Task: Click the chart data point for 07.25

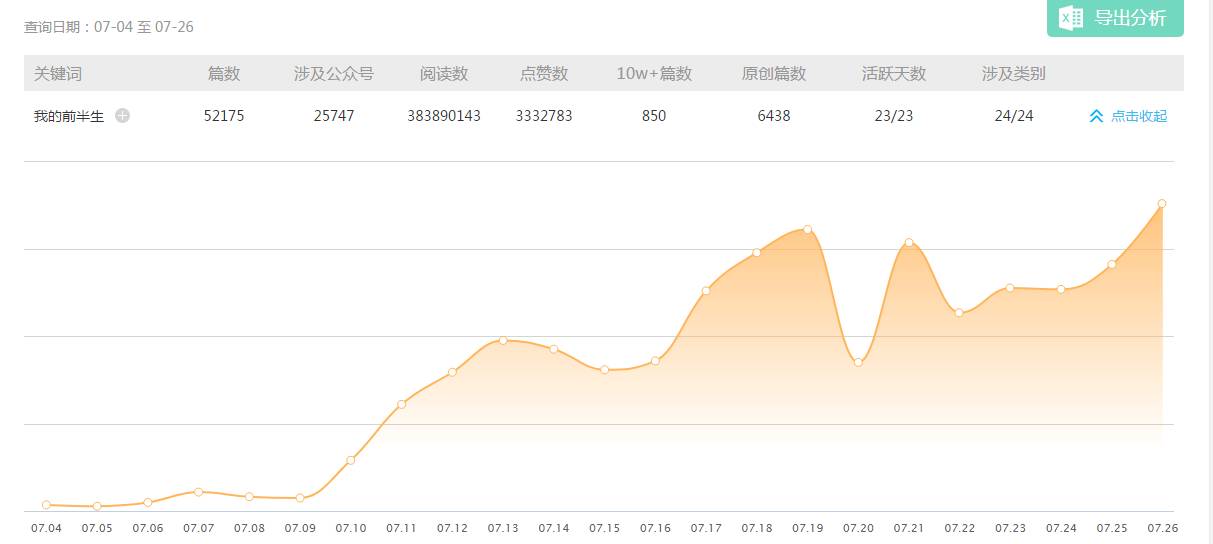Action: [x=1112, y=264]
